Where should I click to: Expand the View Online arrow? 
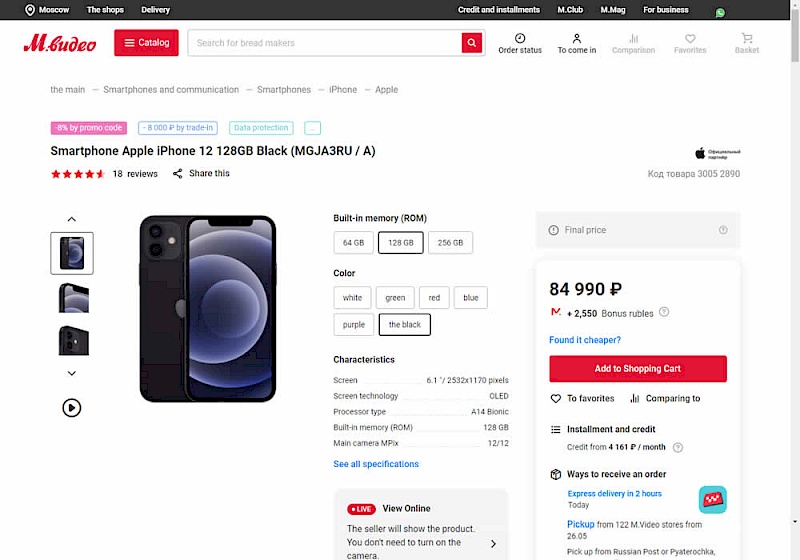[x=493, y=544]
